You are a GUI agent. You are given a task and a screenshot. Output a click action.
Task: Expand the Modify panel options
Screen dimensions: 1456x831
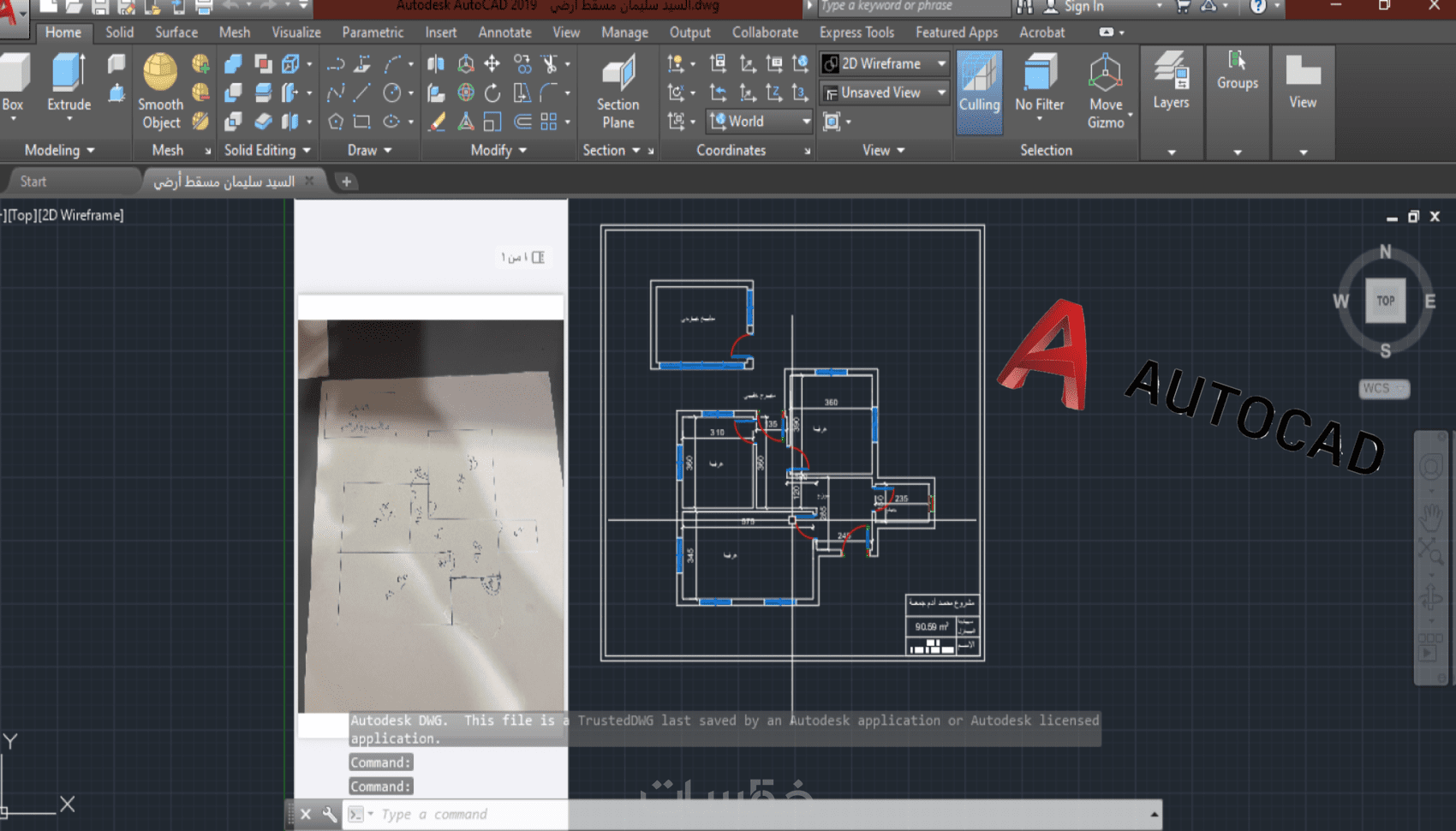click(x=498, y=150)
